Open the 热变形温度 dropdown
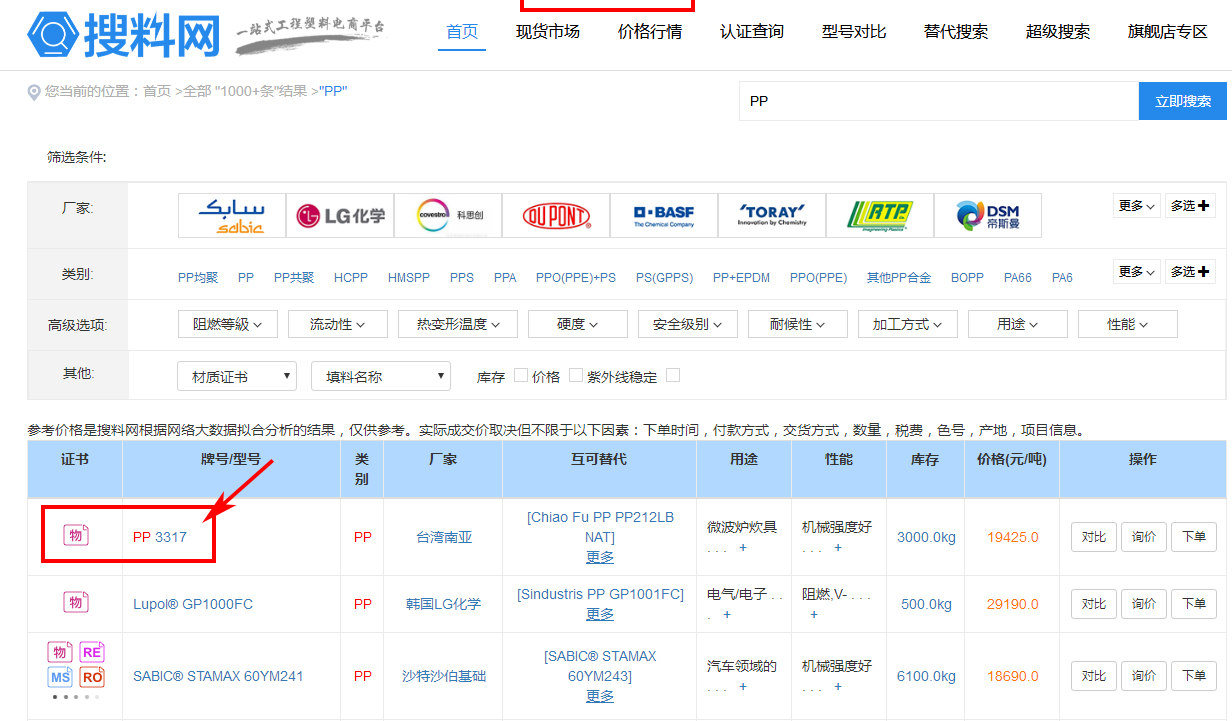The width and height of the screenshot is (1232, 721). [x=458, y=324]
